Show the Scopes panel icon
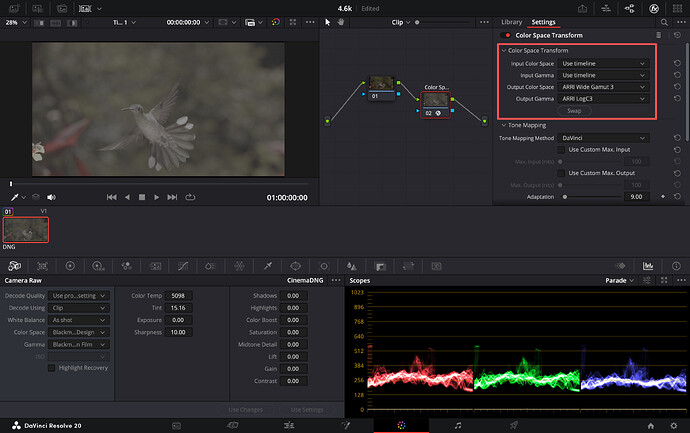Screen dimensions: 690x433 648,266
